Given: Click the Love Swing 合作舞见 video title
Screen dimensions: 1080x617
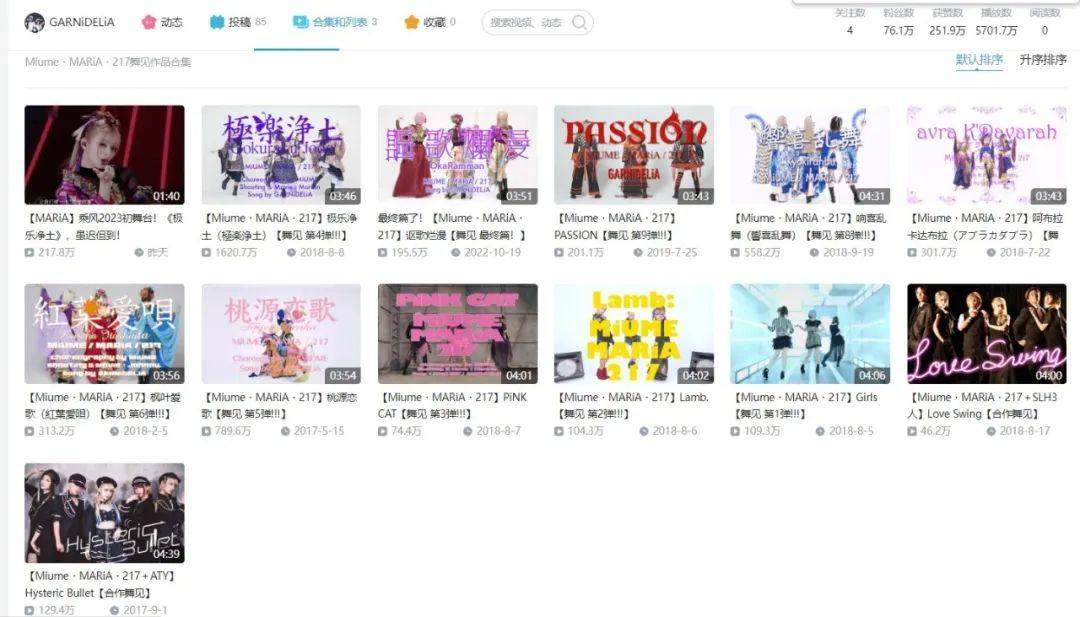Looking at the screenshot, I should point(982,406).
